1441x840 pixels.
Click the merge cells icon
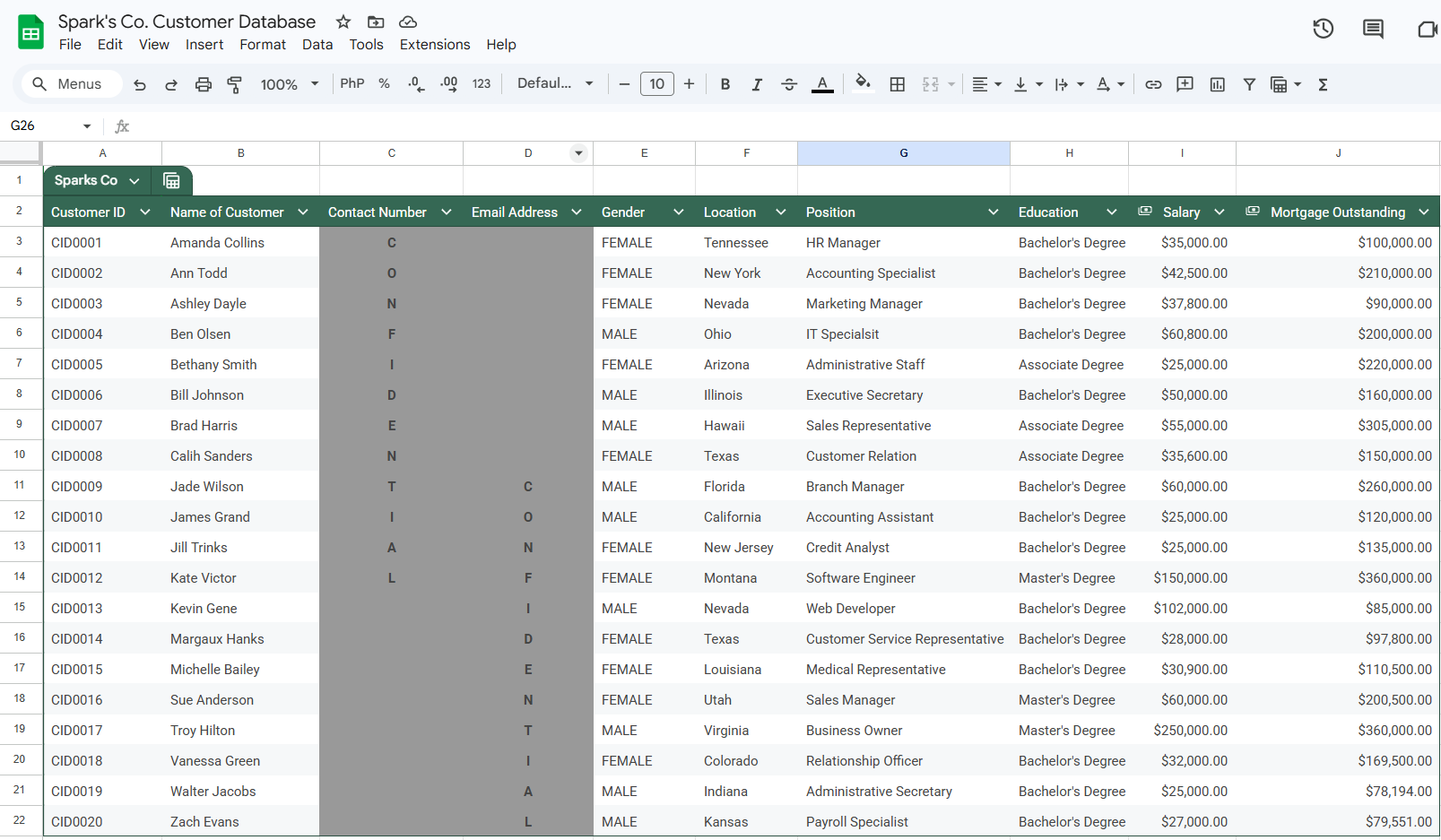(931, 84)
